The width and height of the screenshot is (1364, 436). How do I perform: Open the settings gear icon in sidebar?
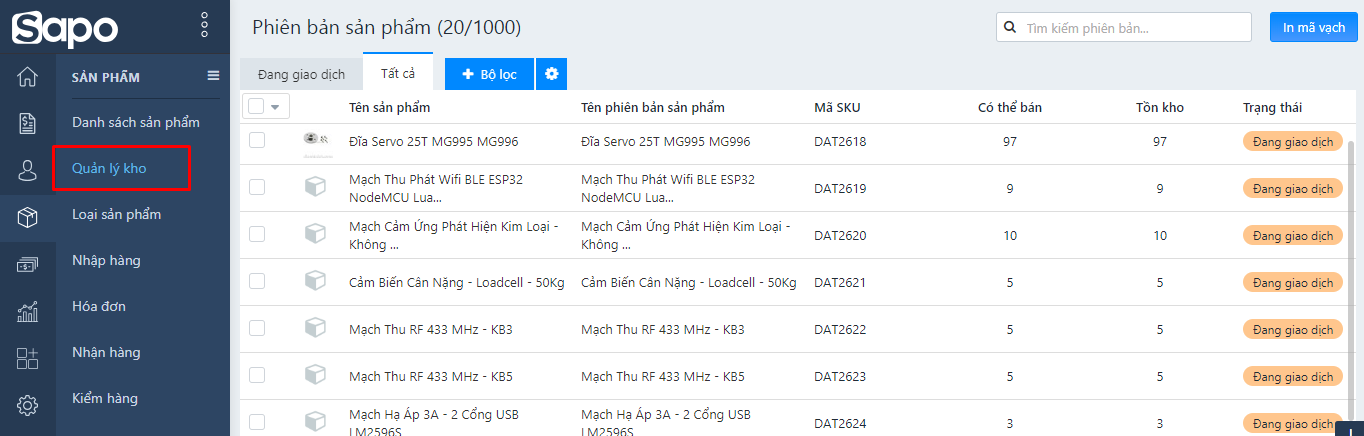28,405
